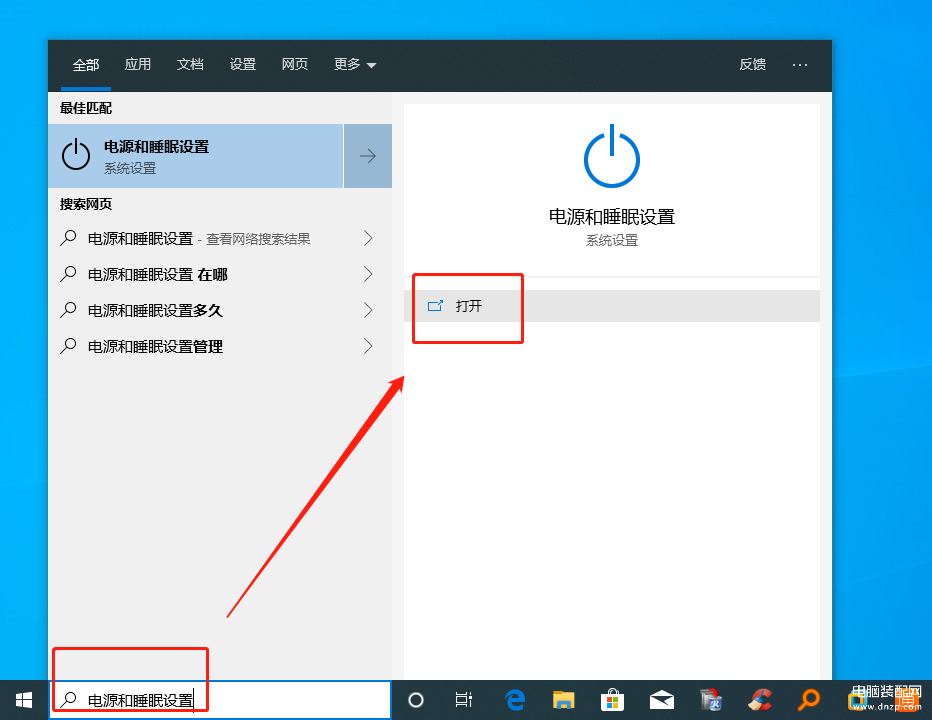Click the large blue power icon in preview pane
This screenshot has width=932, height=720.
pyautogui.click(x=612, y=157)
